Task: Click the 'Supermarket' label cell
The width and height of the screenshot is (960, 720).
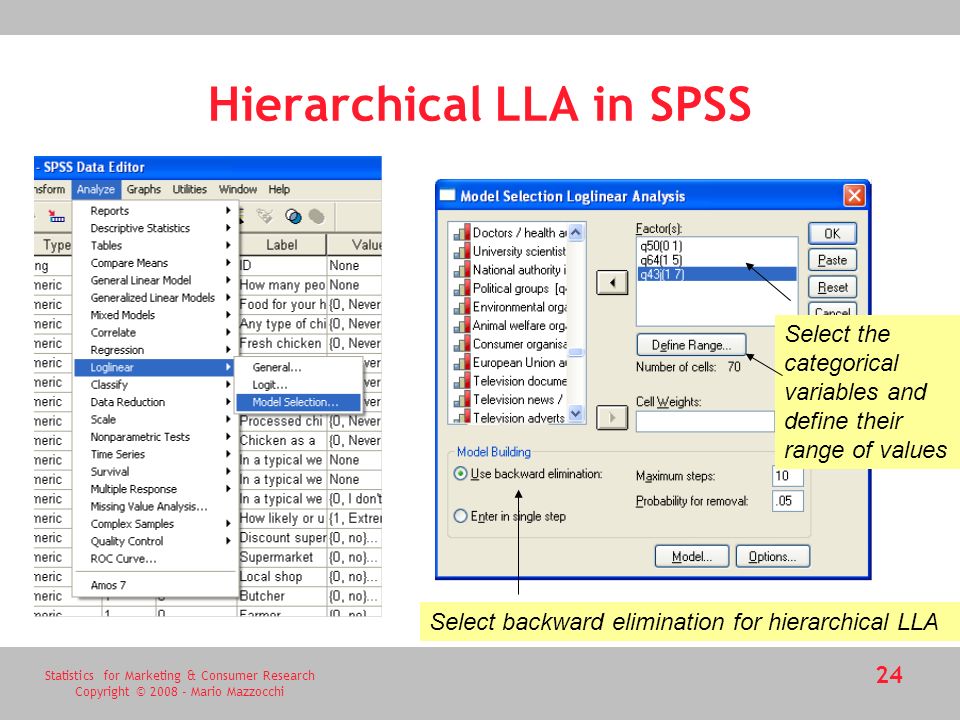Action: tap(282, 557)
